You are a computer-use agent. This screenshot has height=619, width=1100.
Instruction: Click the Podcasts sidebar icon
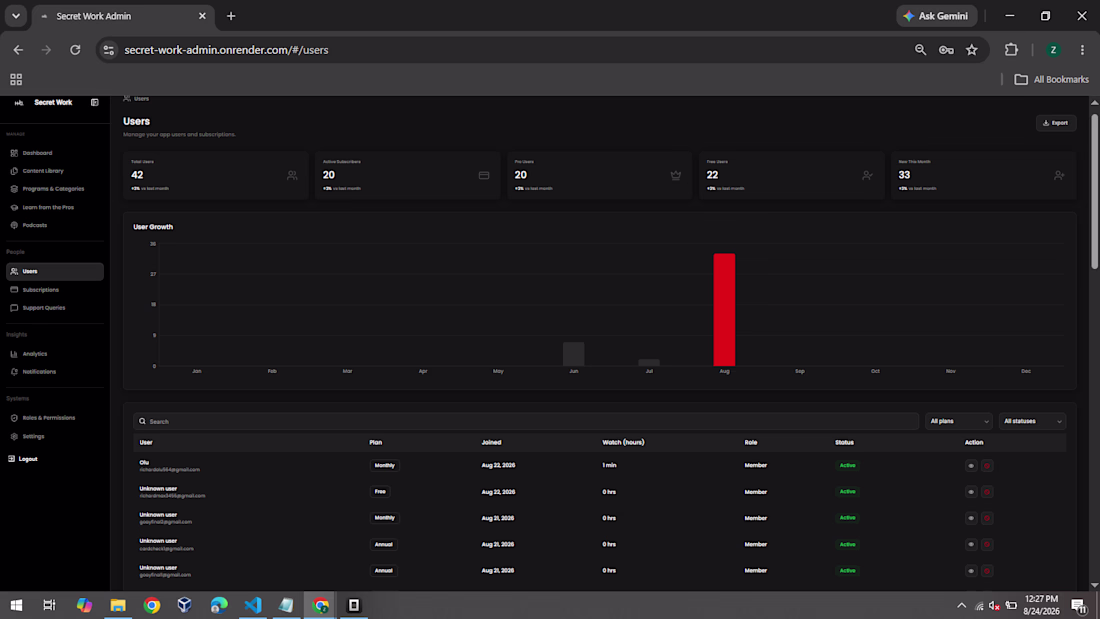tap(14, 225)
